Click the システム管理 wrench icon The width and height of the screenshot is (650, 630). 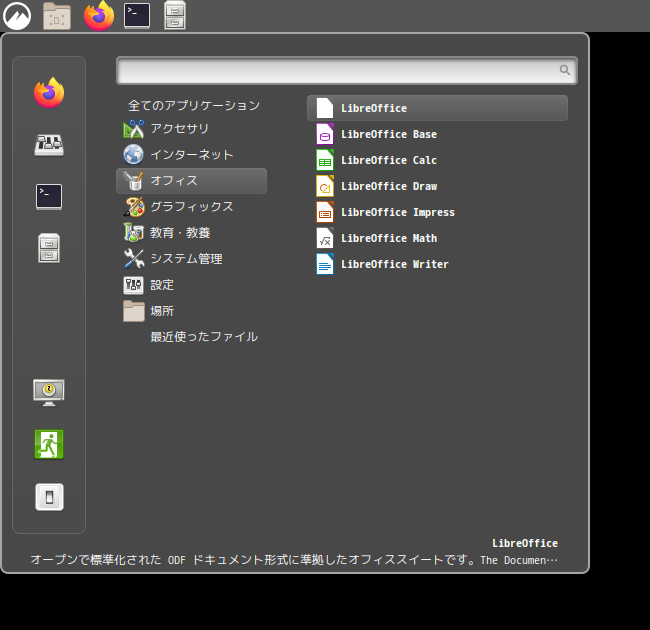pyautogui.click(x=134, y=259)
